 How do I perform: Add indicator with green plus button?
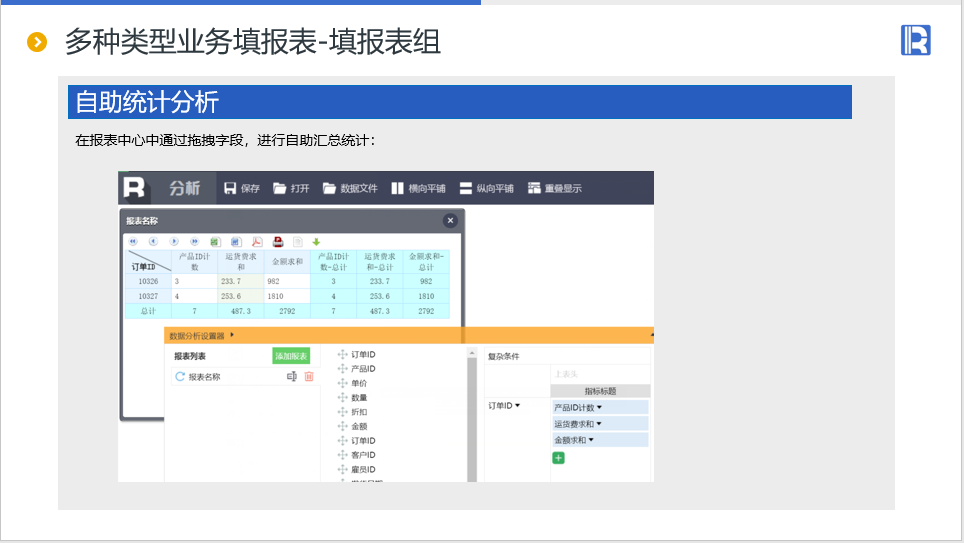coord(558,457)
